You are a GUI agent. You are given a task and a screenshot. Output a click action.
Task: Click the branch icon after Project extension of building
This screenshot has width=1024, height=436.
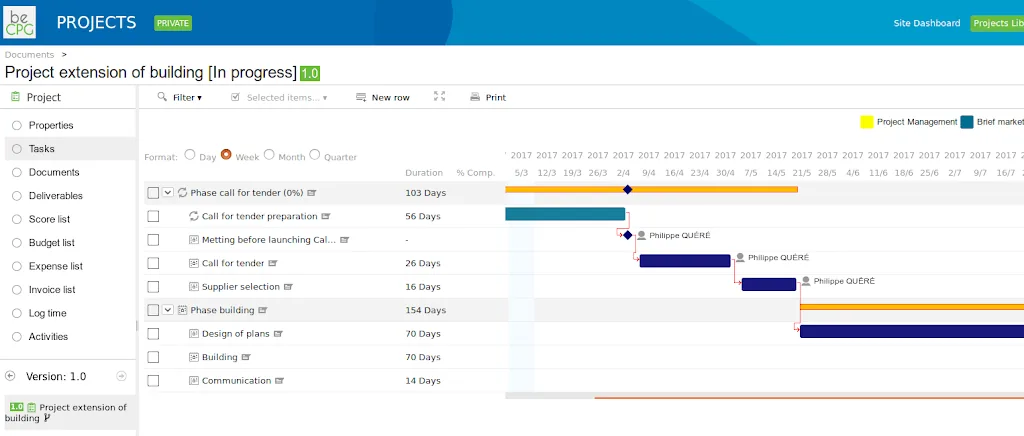(x=46, y=418)
